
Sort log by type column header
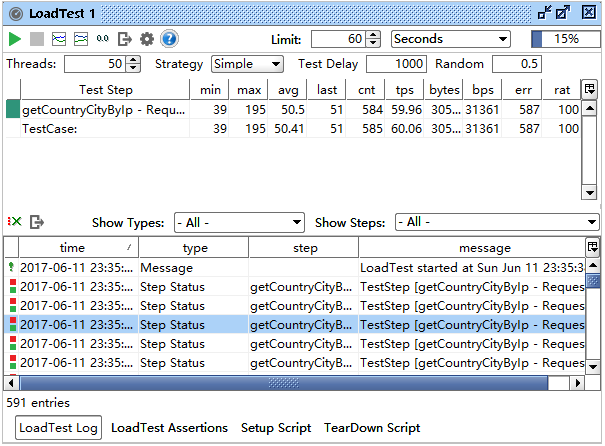194,247
